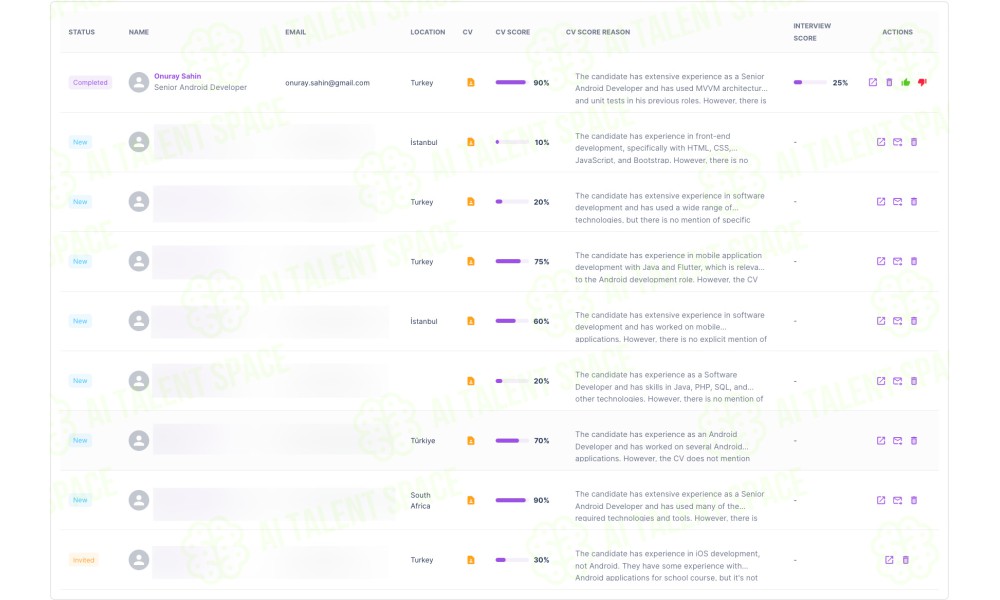Open details for the 10% score candidate

(x=881, y=142)
